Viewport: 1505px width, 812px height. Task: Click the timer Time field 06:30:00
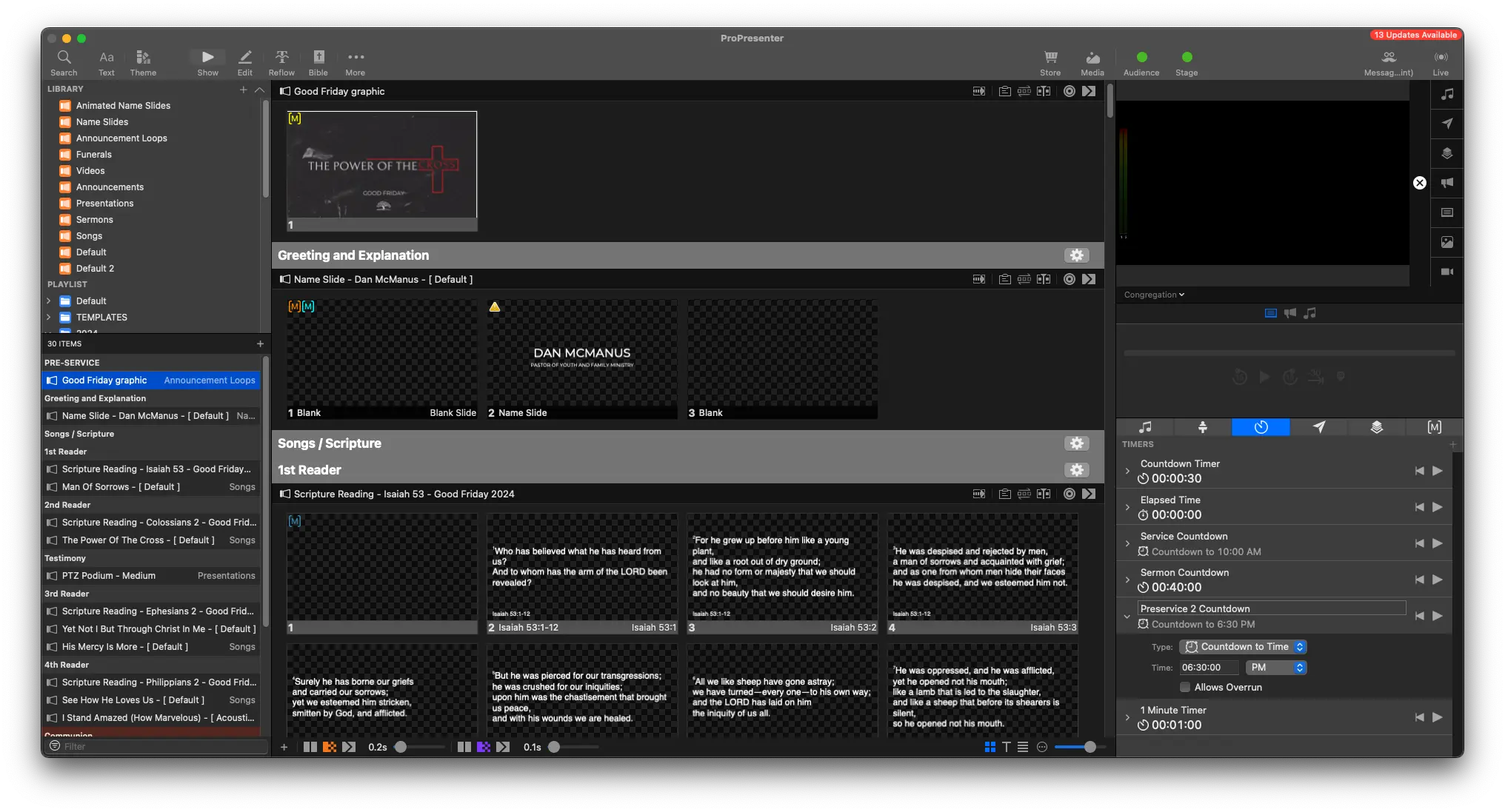(1209, 668)
